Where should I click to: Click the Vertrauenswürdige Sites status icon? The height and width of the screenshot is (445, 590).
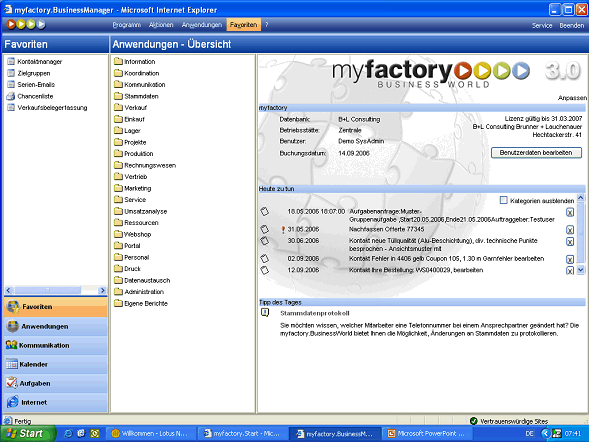(x=474, y=421)
